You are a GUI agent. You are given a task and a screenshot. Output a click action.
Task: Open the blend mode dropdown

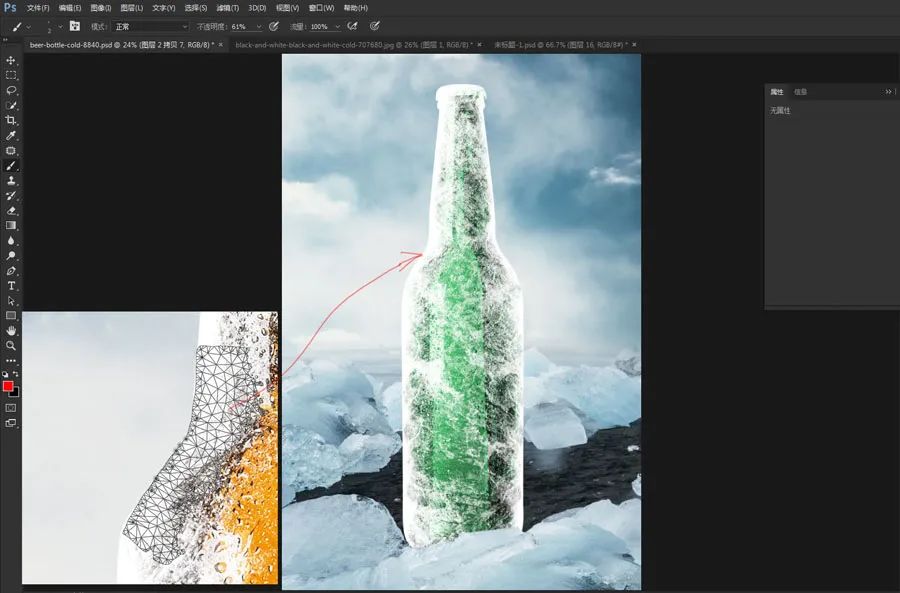click(150, 26)
